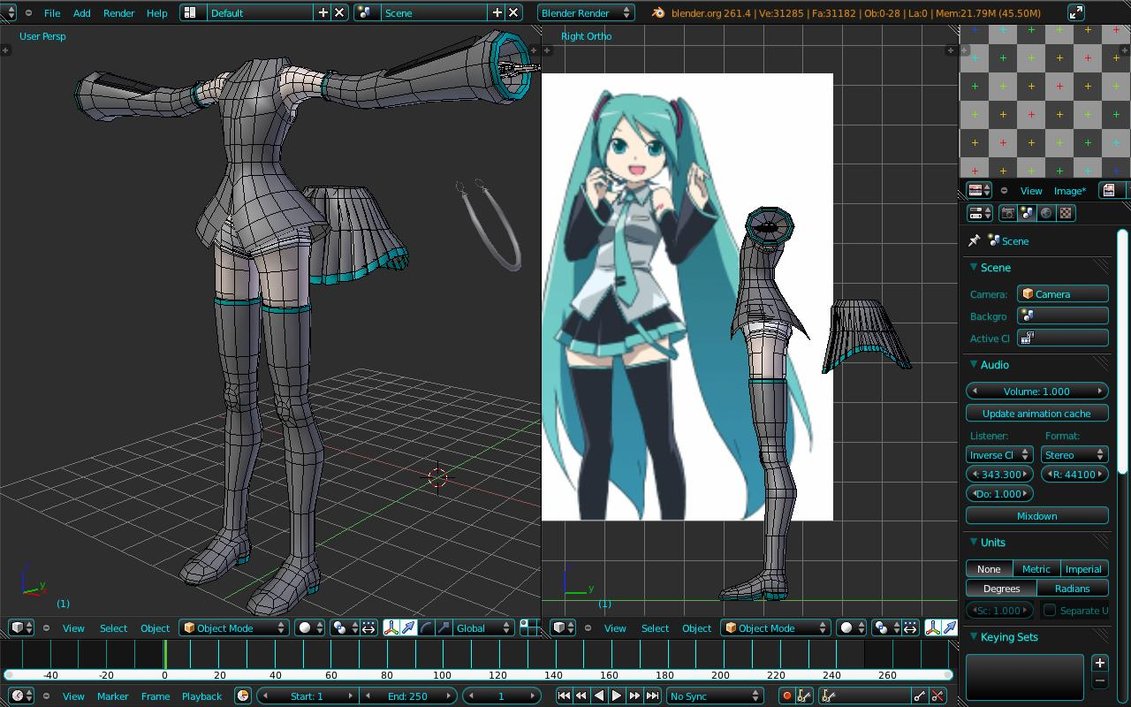Click the pin icon beside Scene
Screen dimensions: 1131x707
[x=974, y=241]
